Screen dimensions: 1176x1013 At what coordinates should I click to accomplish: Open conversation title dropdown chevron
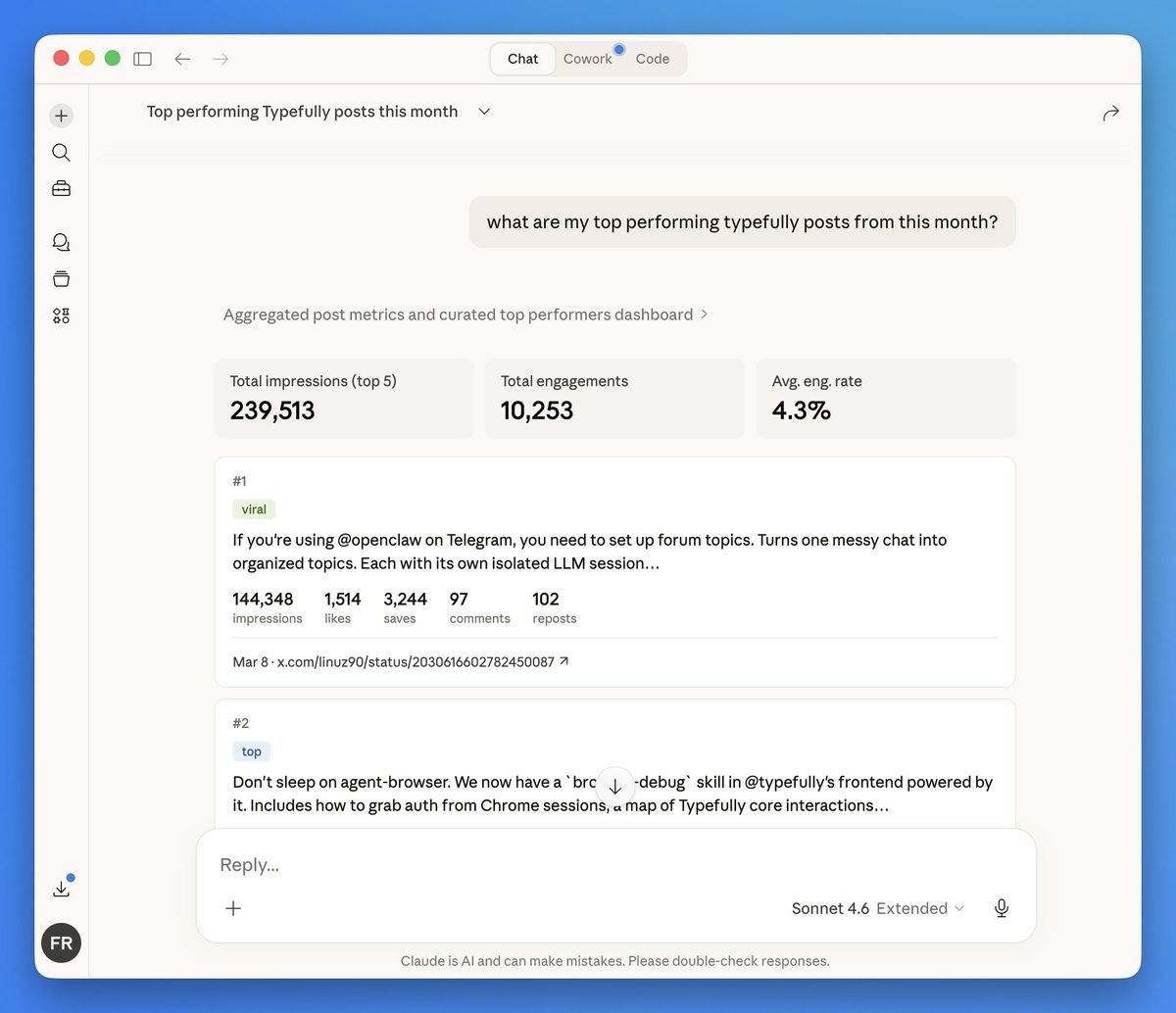[484, 112]
